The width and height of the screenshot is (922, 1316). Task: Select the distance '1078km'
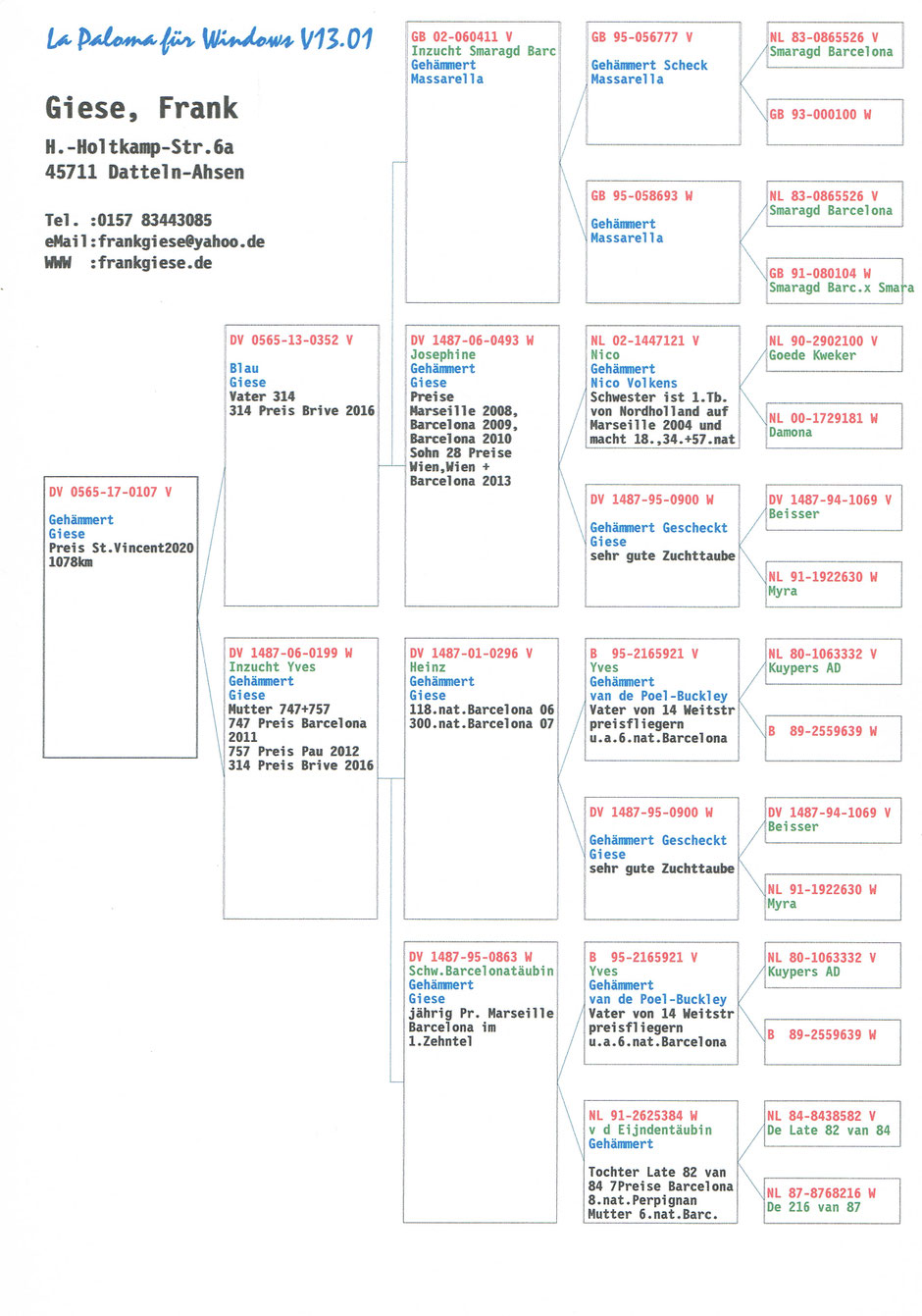click(71, 562)
